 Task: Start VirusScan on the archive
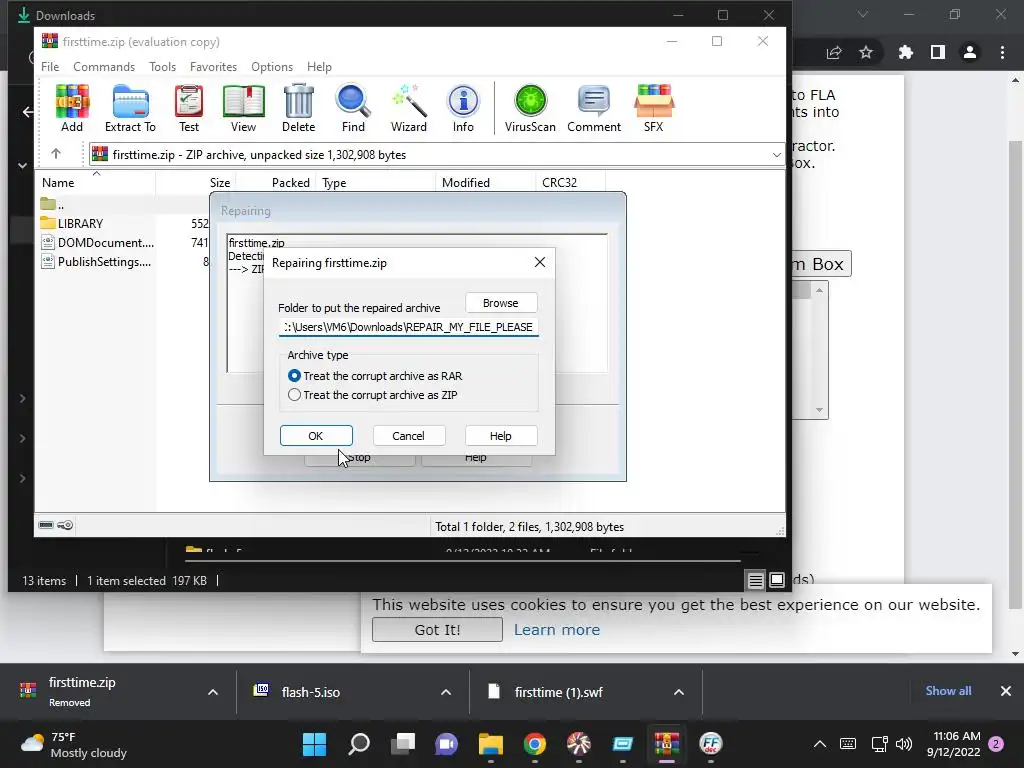pyautogui.click(x=530, y=108)
